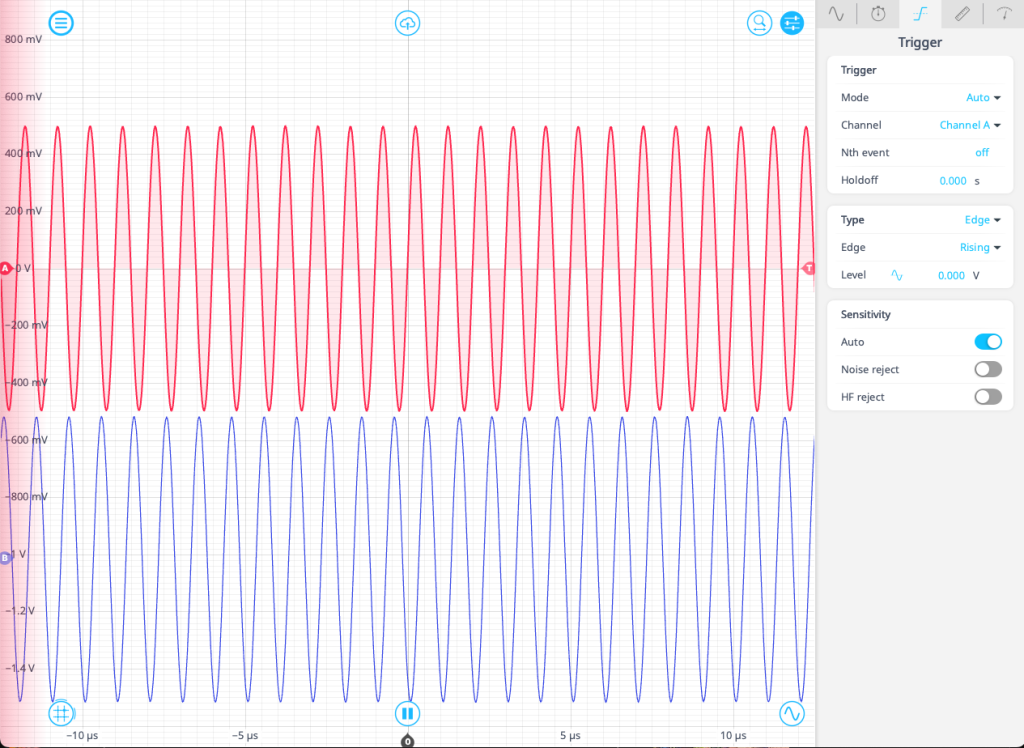Open the hamburger main menu
1024x748 pixels.
61,24
